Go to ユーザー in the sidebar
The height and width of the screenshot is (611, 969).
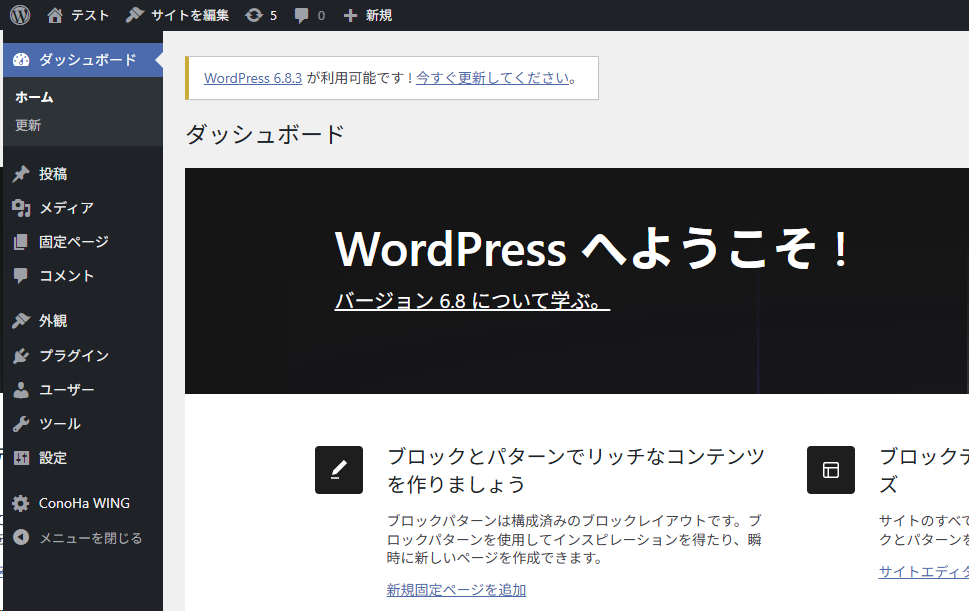66,390
